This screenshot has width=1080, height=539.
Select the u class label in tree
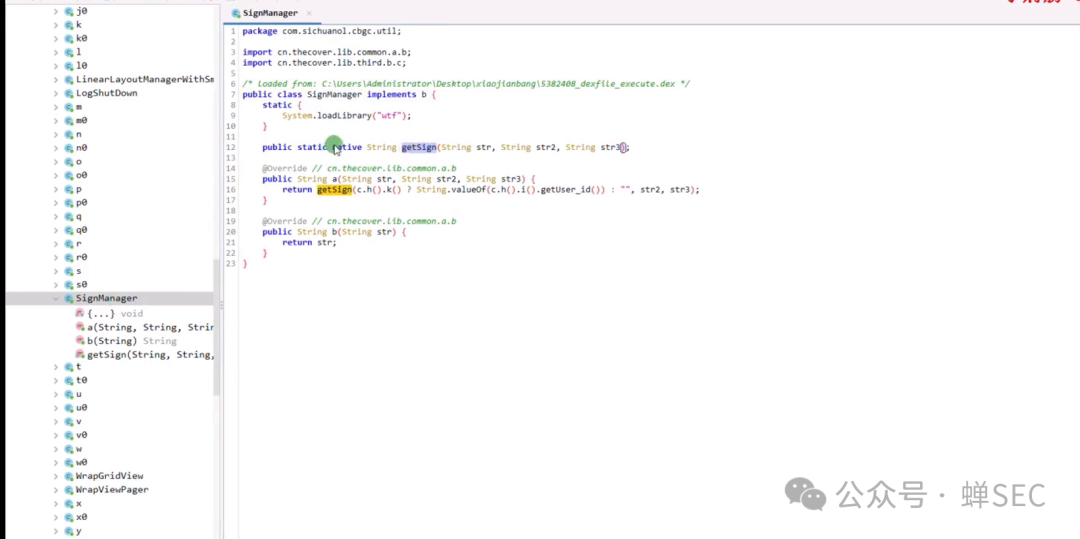[79, 394]
